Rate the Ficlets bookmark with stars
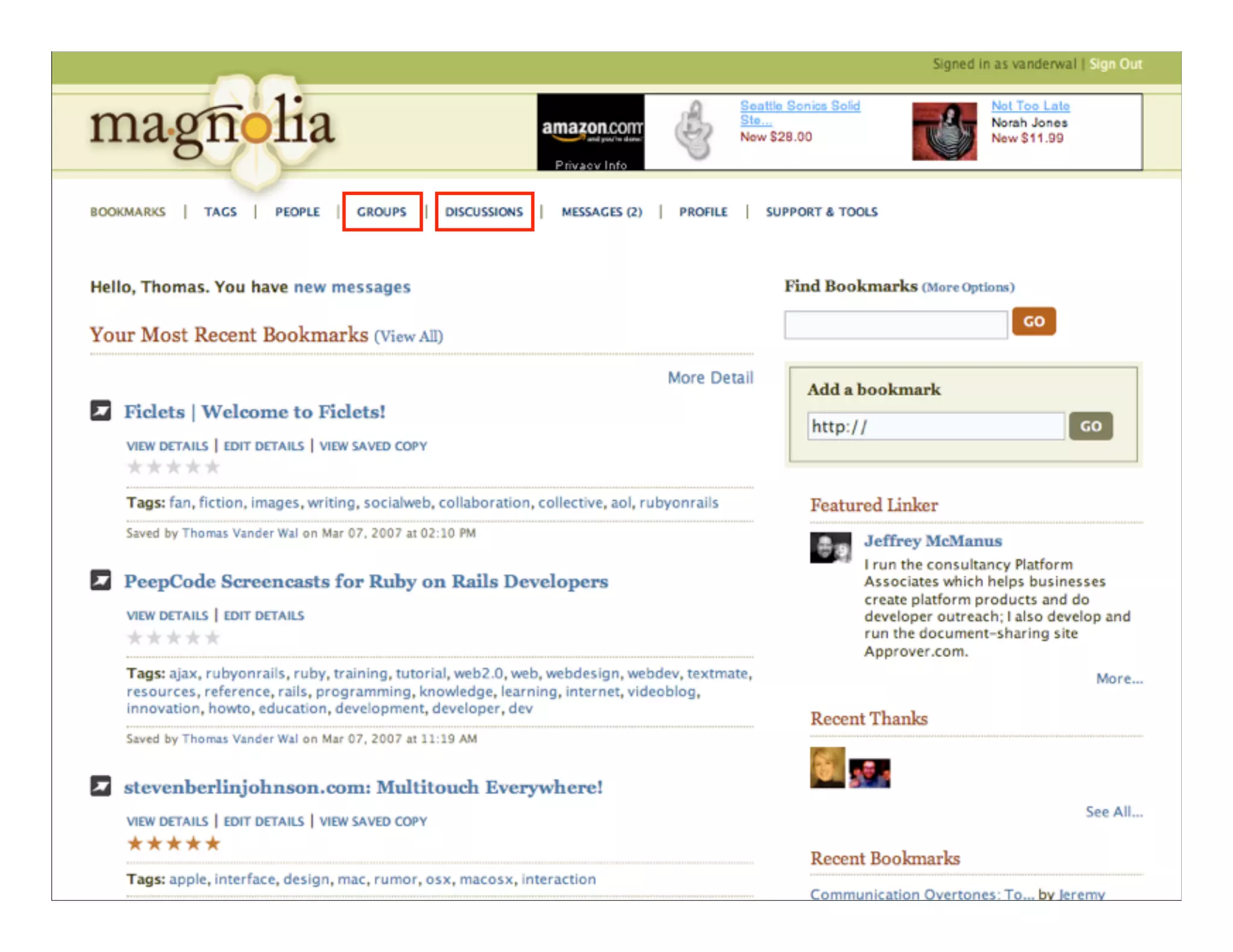This screenshot has width=1233, height=952. pyautogui.click(x=173, y=467)
